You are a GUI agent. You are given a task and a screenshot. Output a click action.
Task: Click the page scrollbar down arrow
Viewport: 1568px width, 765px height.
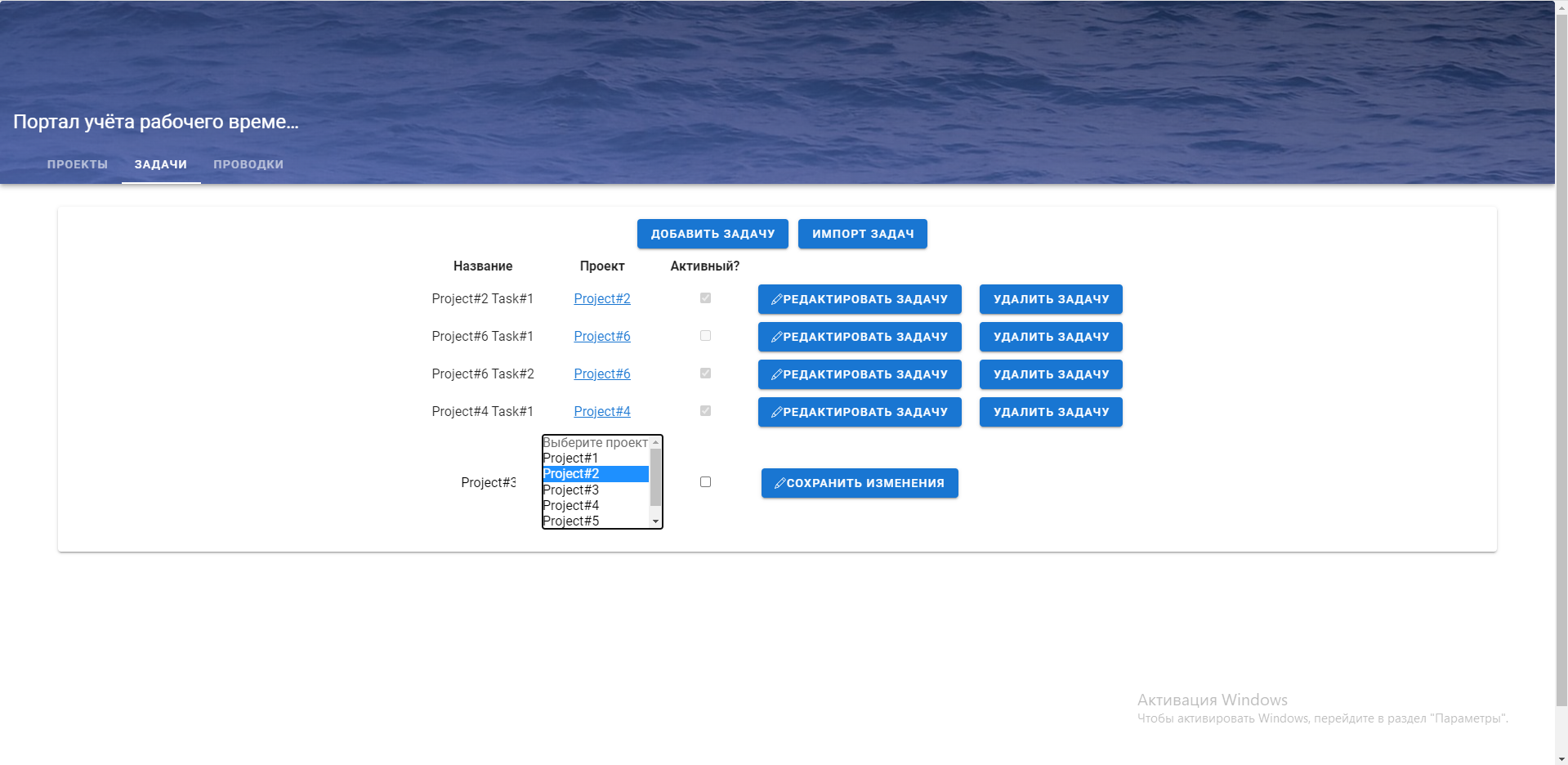[x=1561, y=758]
